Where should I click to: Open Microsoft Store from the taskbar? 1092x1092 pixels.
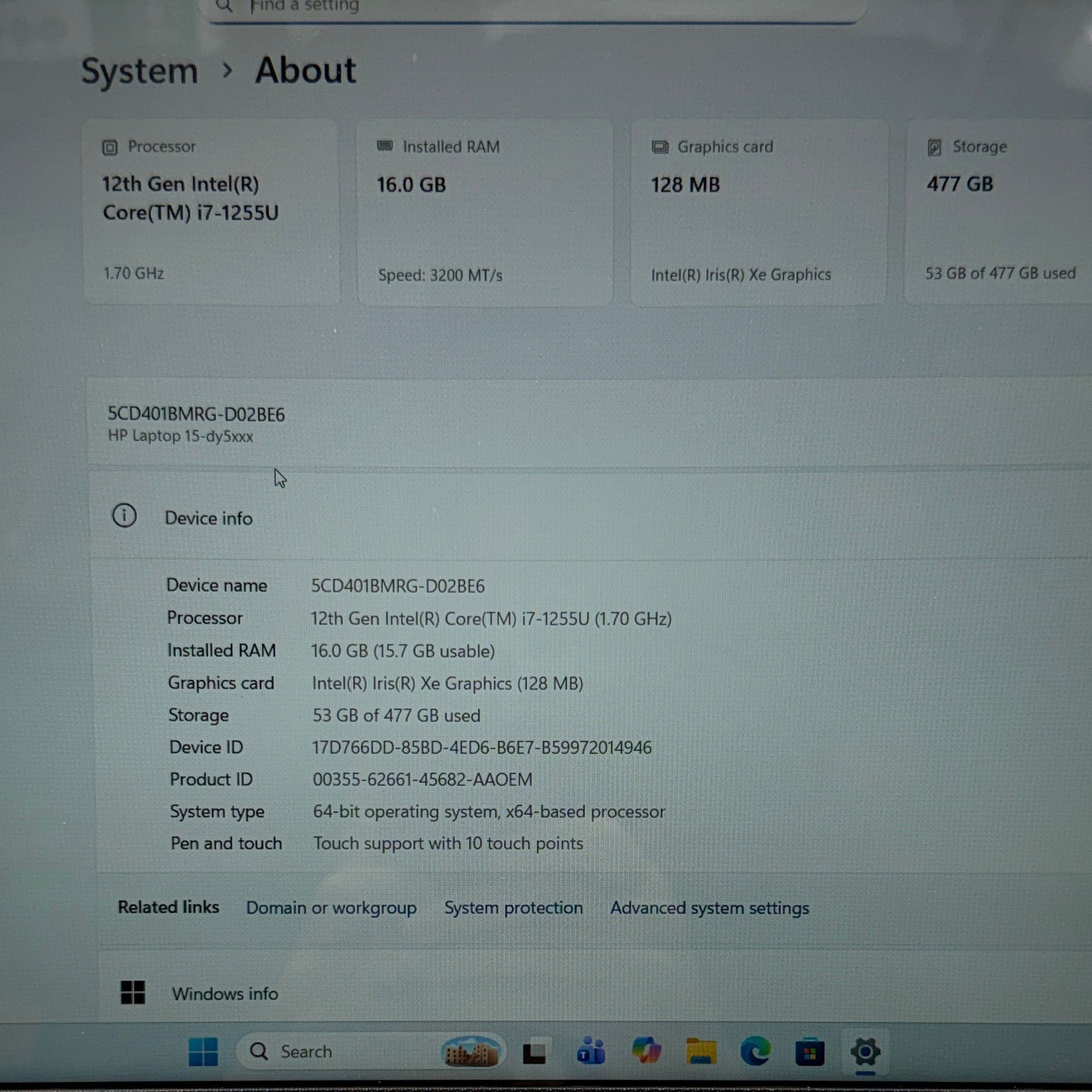809,1052
